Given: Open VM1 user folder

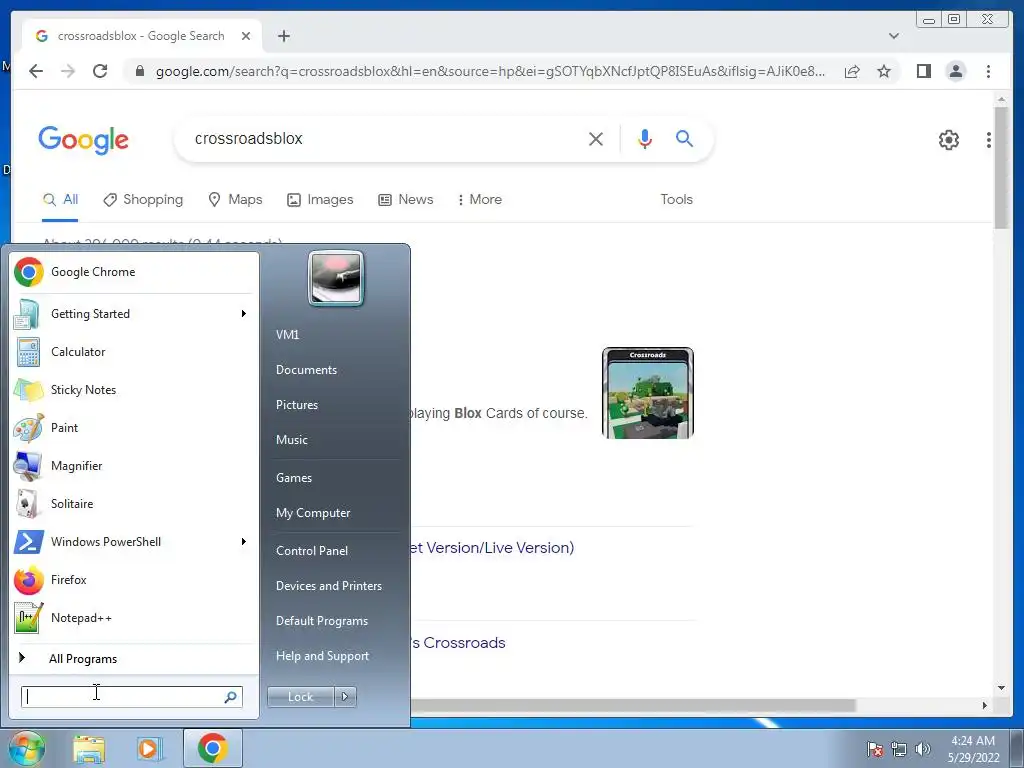Looking at the screenshot, I should (x=287, y=334).
